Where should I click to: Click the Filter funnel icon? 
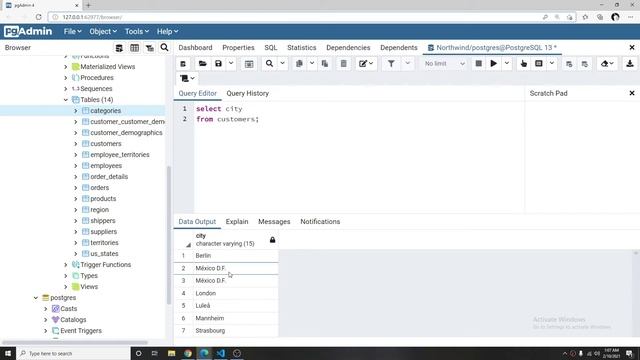391,64
